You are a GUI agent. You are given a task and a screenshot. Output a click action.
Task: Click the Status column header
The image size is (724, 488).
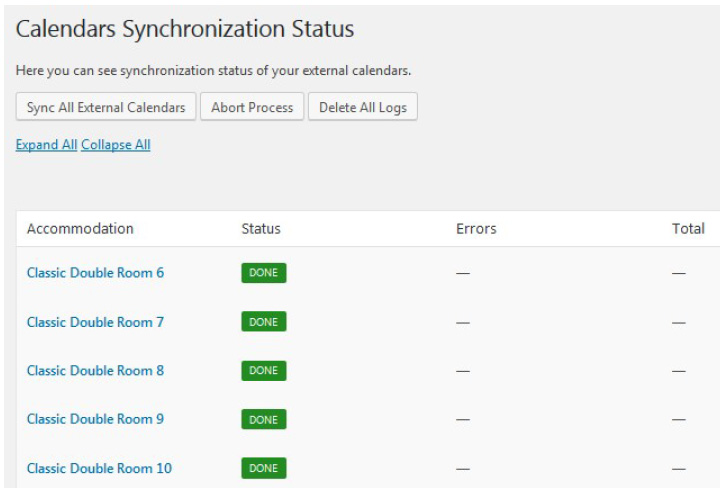261,229
